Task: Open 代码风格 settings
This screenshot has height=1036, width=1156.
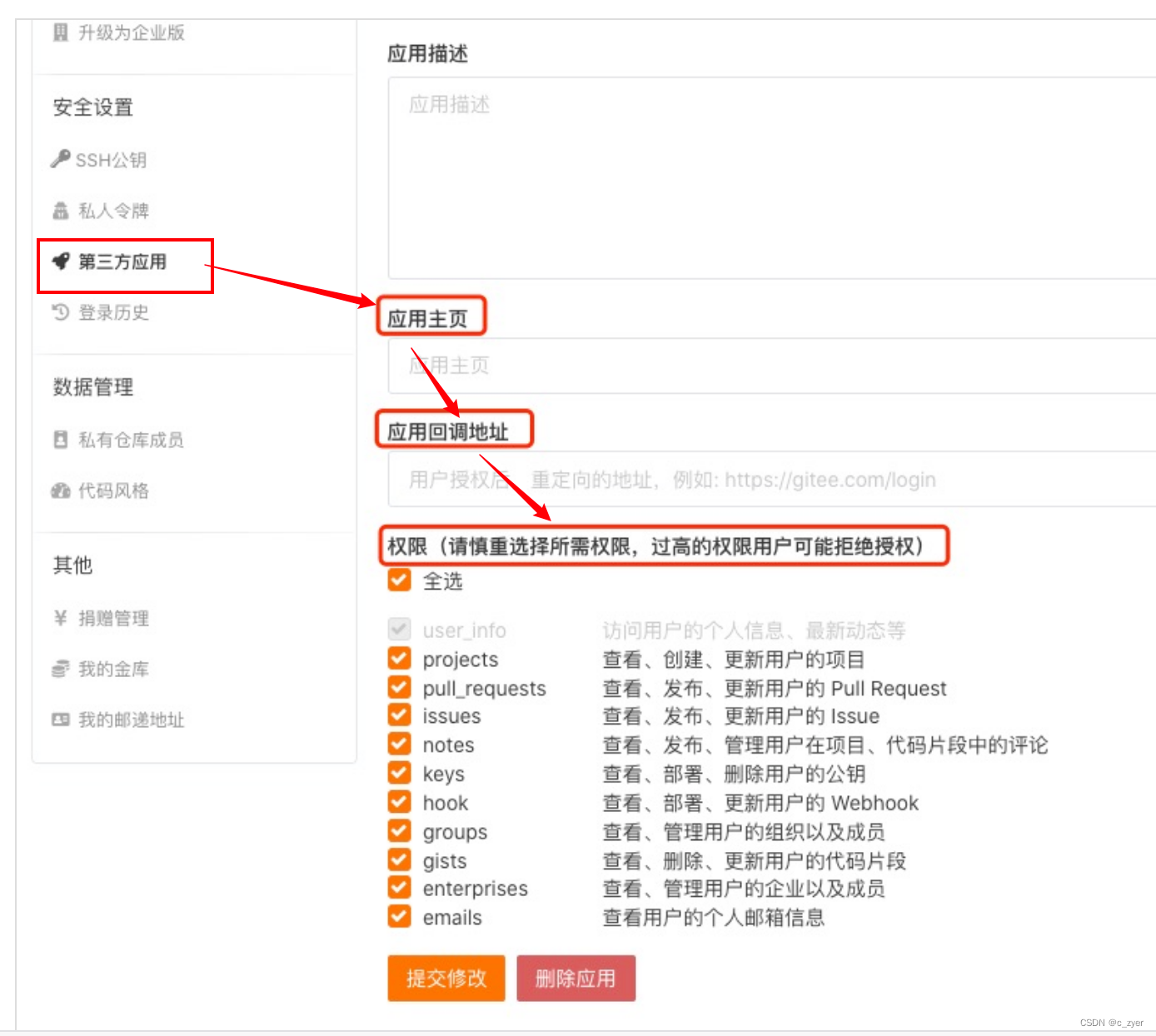Action: pyautogui.click(x=113, y=491)
